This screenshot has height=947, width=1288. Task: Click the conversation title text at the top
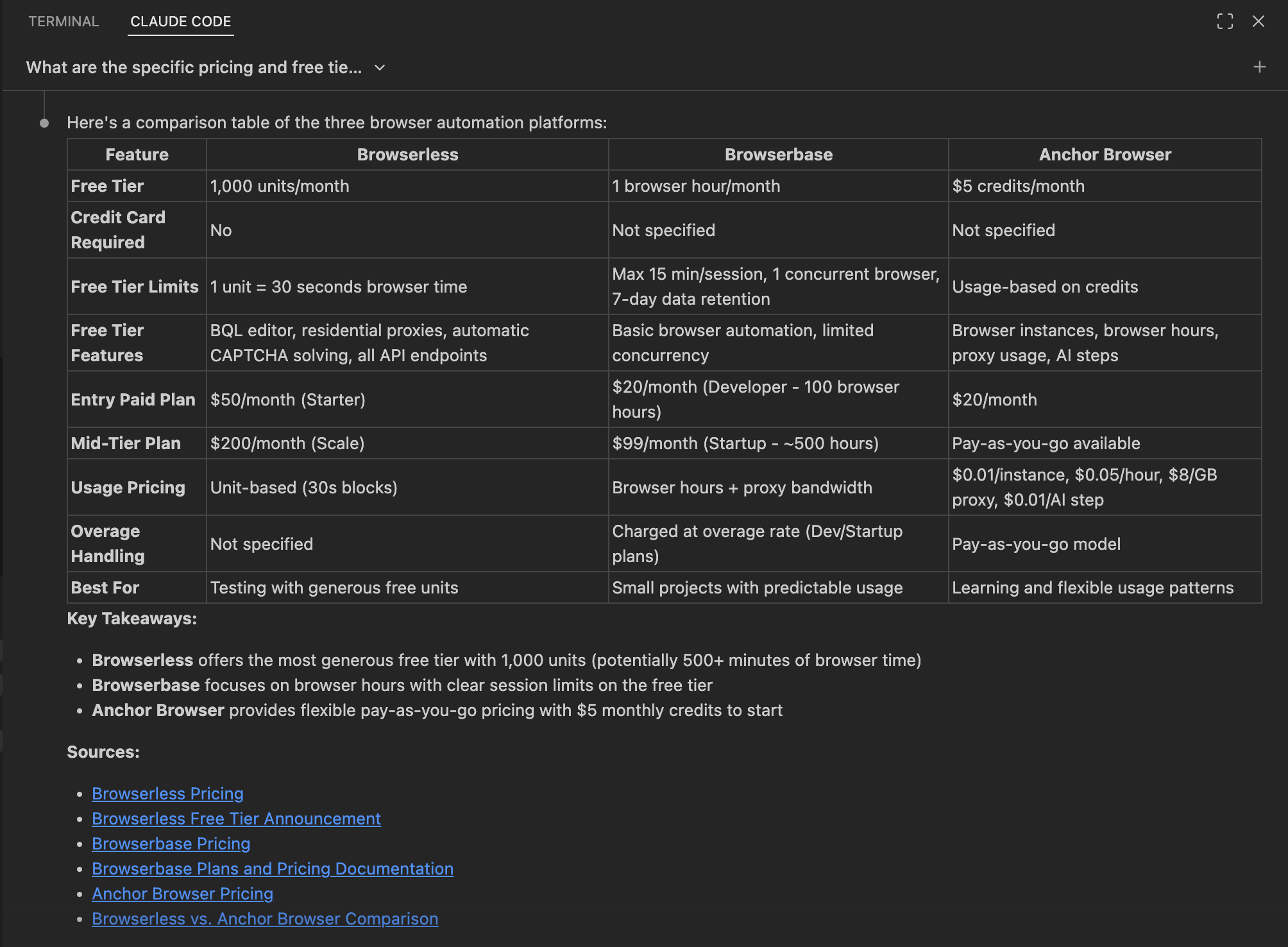point(194,68)
